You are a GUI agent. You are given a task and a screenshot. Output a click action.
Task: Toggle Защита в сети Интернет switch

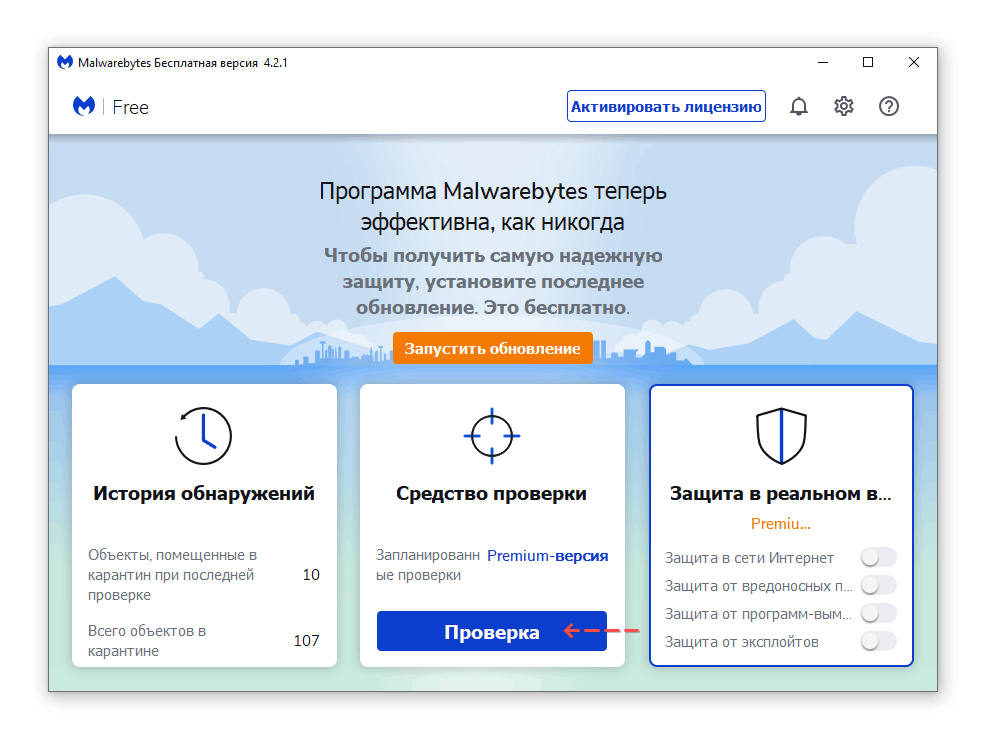click(879, 557)
